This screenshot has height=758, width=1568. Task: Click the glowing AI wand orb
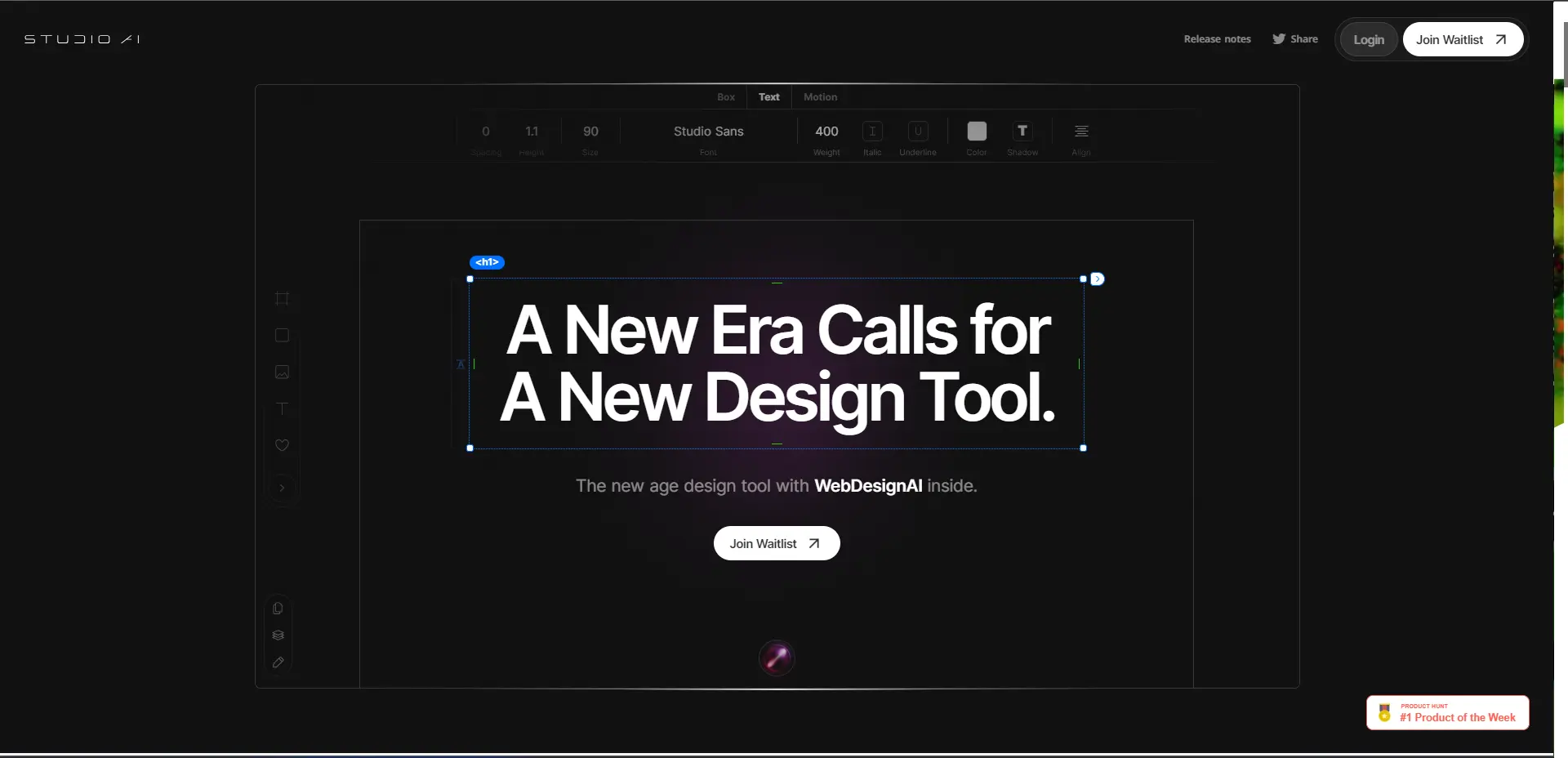click(x=776, y=658)
